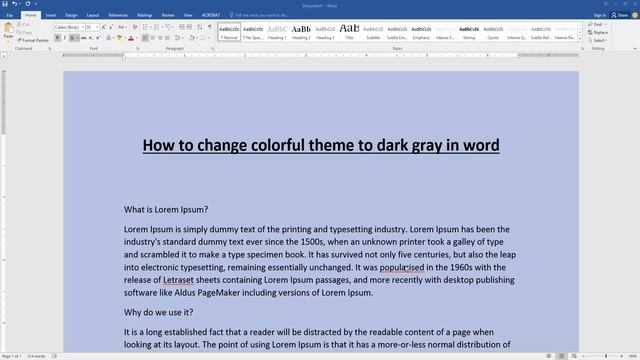640x360 pixels.
Task: Open the Borders dropdown
Action: click(204, 38)
